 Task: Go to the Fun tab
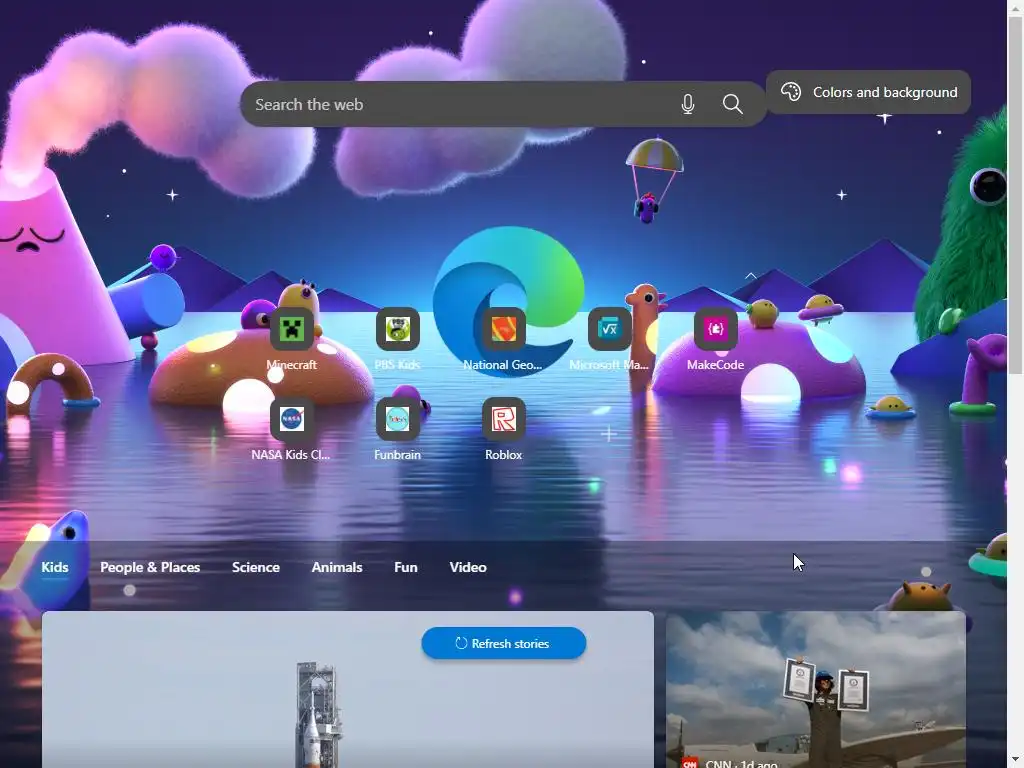coord(406,567)
